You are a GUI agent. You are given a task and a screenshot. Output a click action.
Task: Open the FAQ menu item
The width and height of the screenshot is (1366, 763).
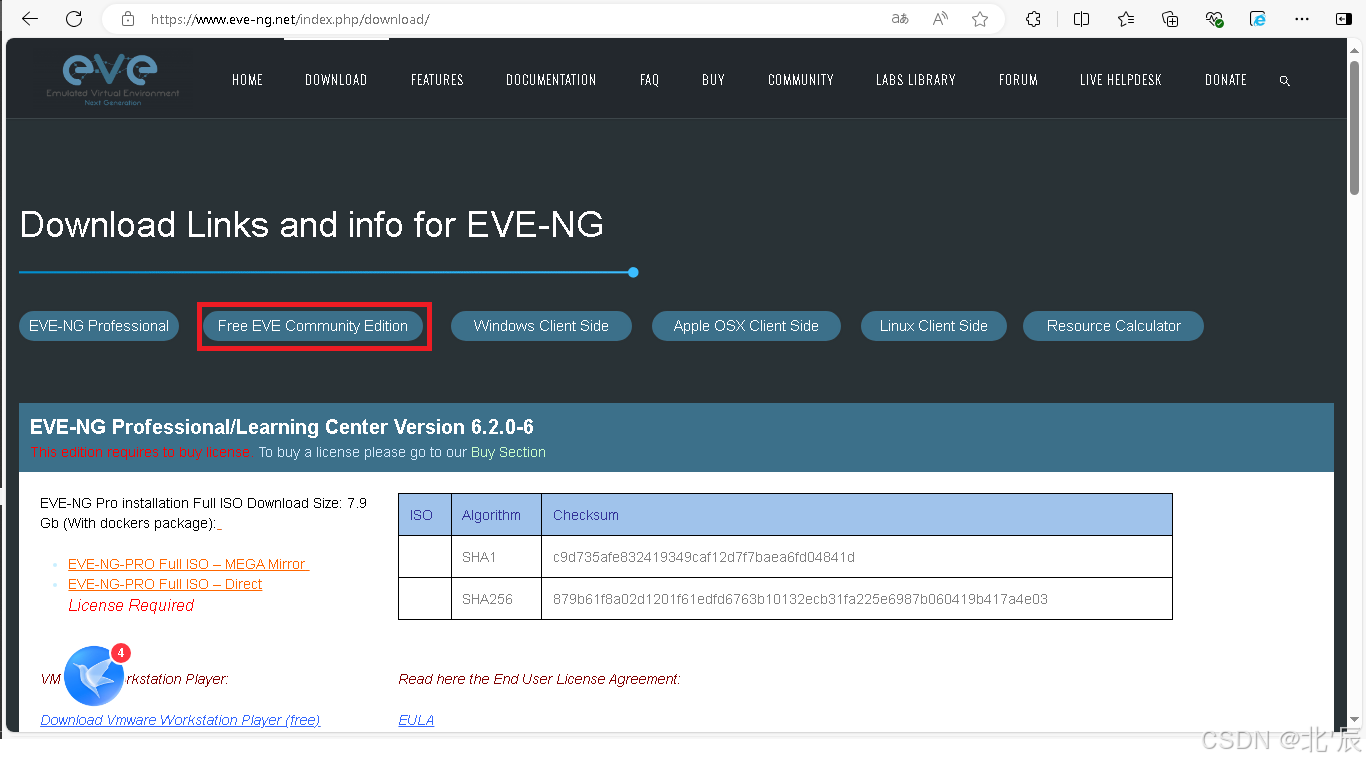click(649, 80)
